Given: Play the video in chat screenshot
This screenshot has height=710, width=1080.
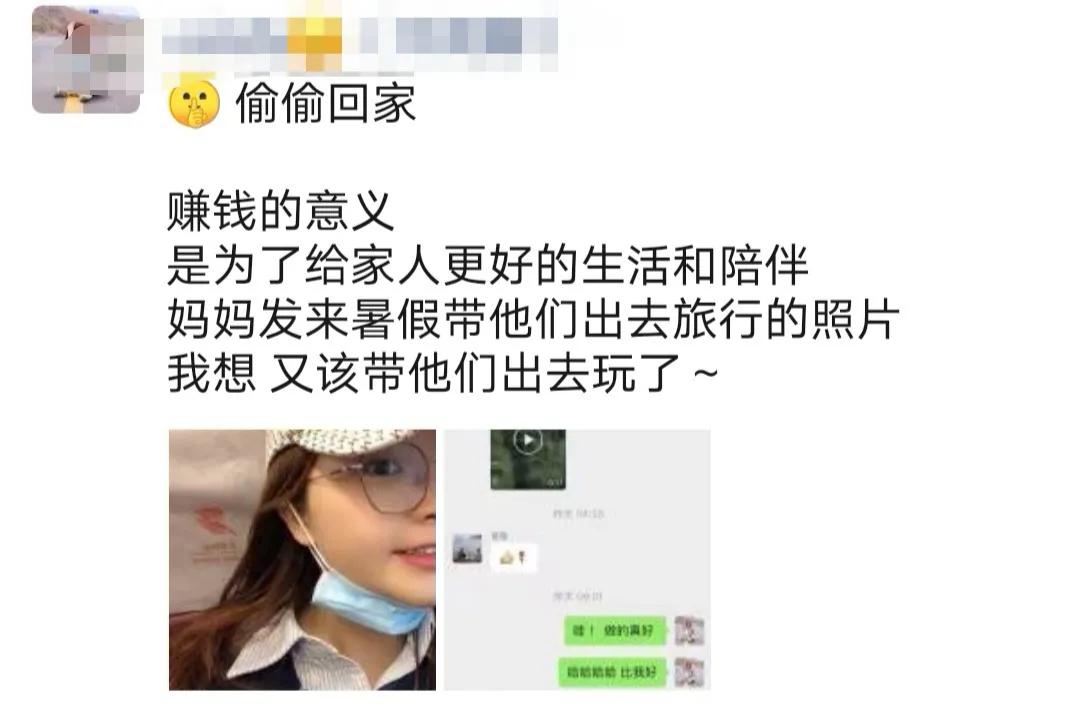Looking at the screenshot, I should (528, 441).
